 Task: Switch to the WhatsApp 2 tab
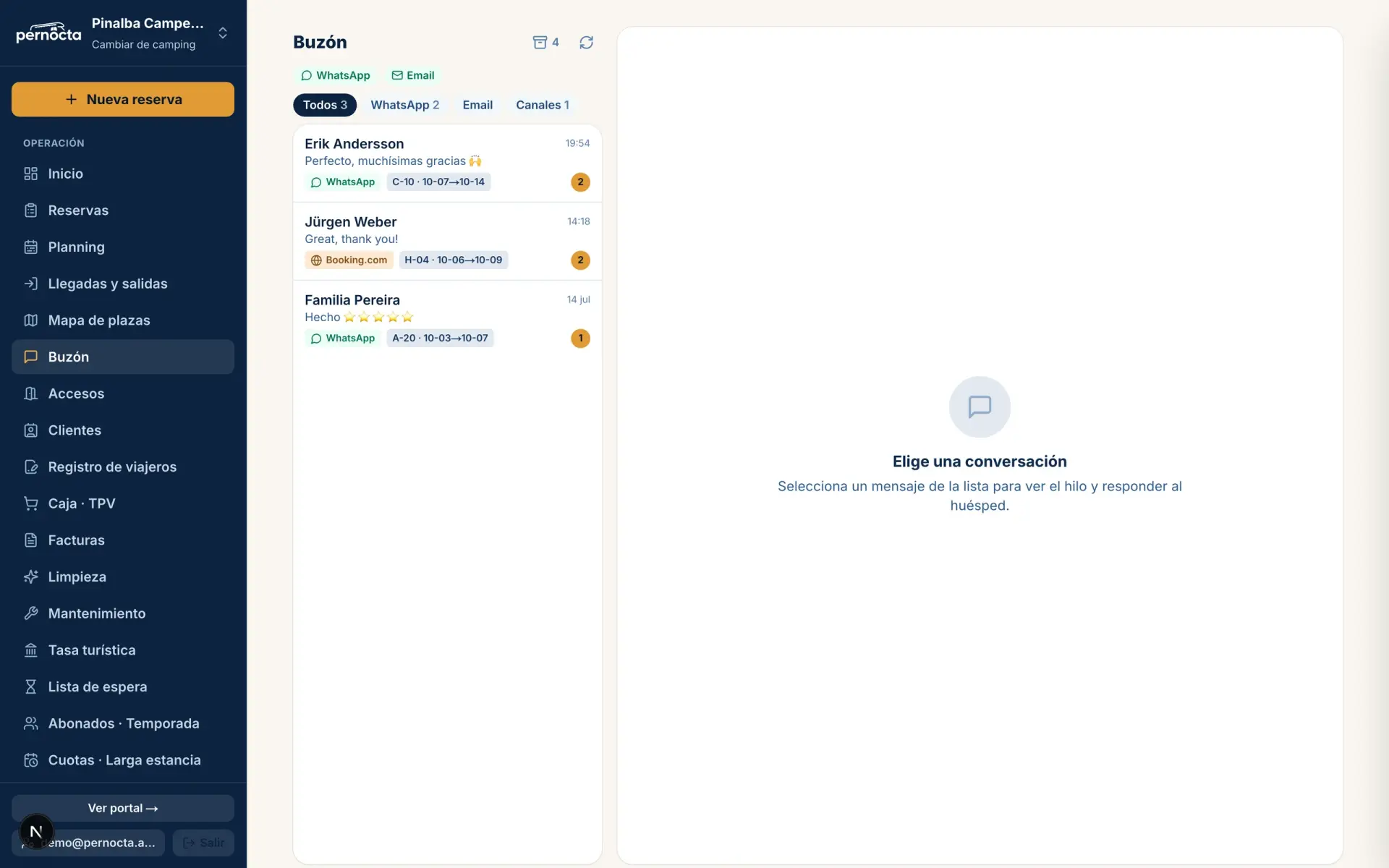(x=405, y=105)
